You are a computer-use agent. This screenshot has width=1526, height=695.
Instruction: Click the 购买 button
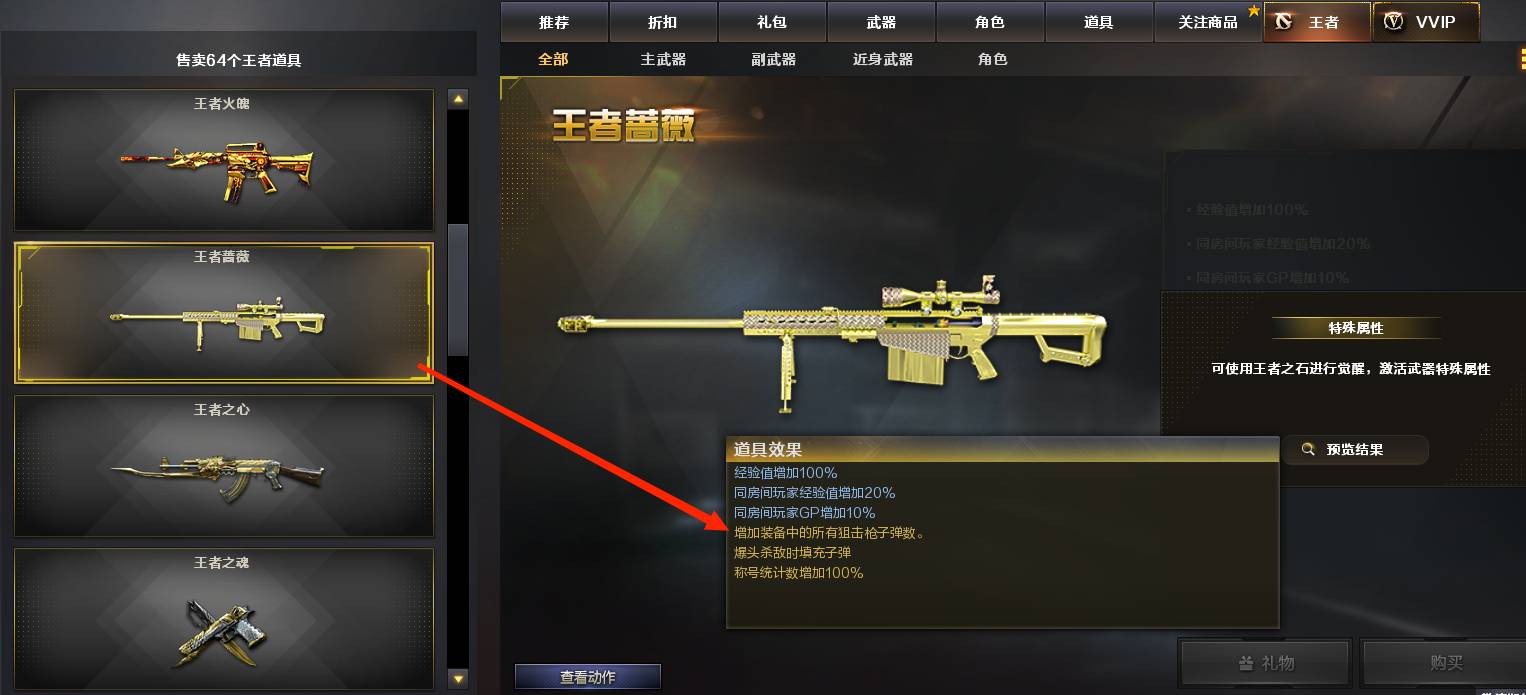pyautogui.click(x=1446, y=663)
